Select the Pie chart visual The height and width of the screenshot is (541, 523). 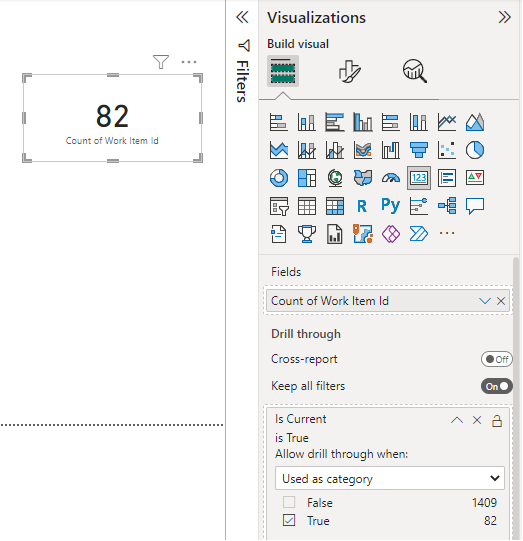click(x=475, y=150)
